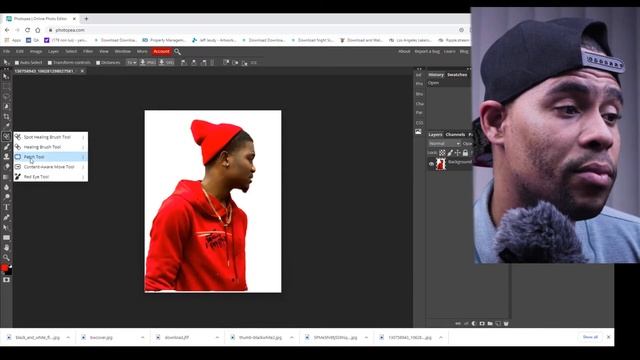Expand download.jfif download item arrow
The width and height of the screenshot is (640, 360).
(x=217, y=338)
